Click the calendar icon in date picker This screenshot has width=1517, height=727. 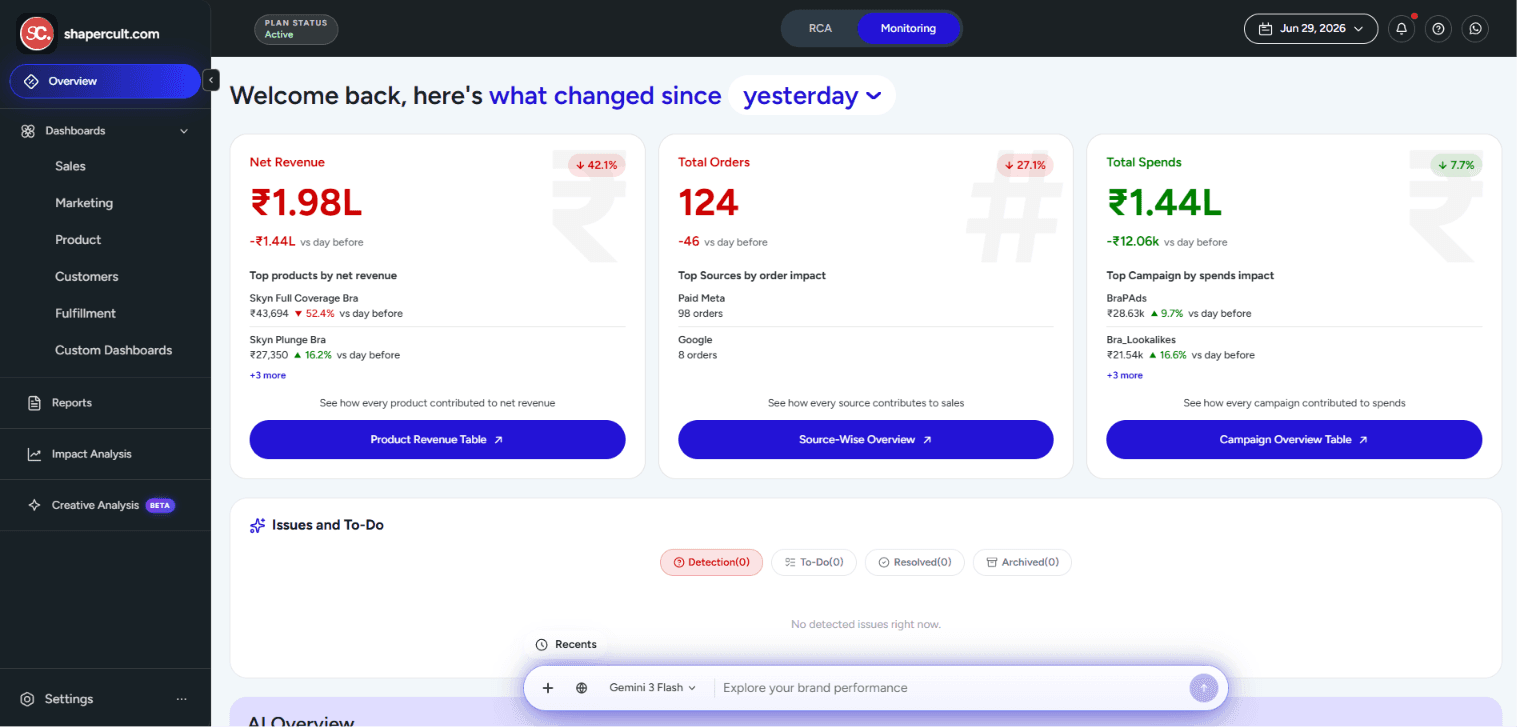[x=1265, y=29]
